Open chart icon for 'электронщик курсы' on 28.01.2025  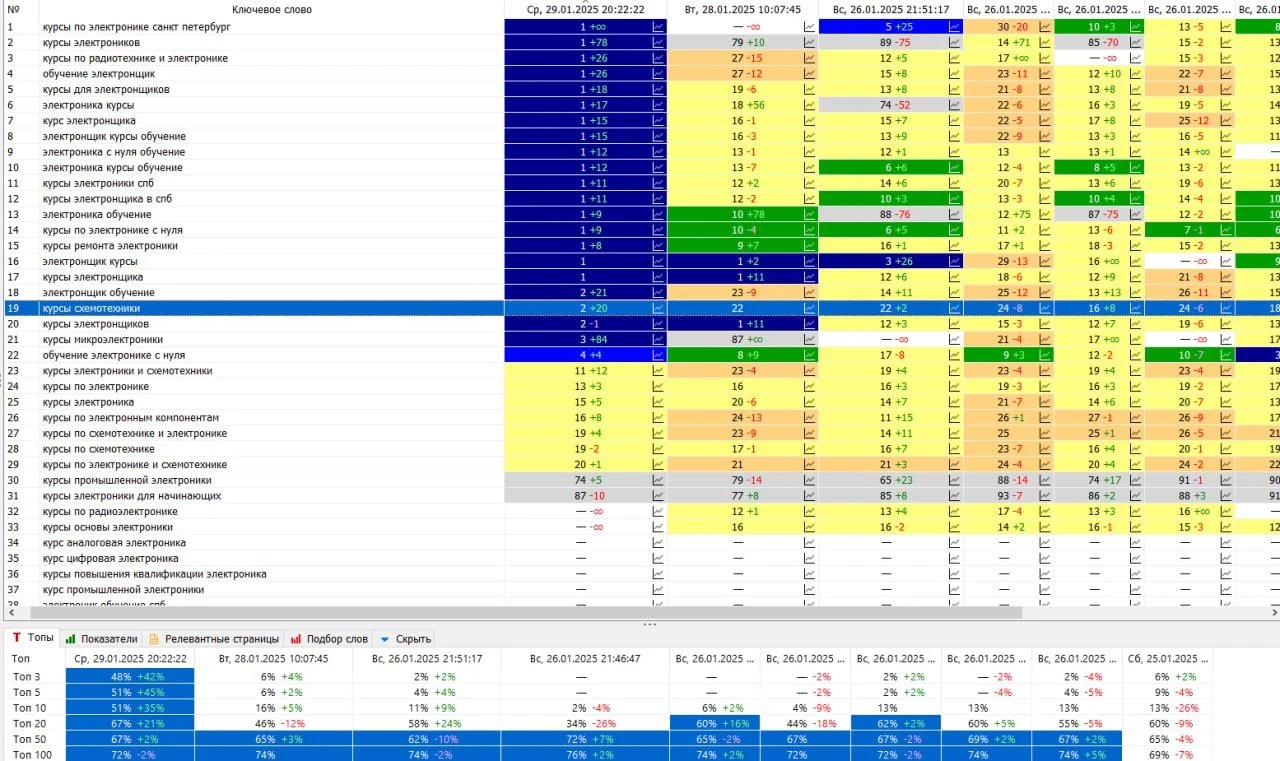(809, 262)
